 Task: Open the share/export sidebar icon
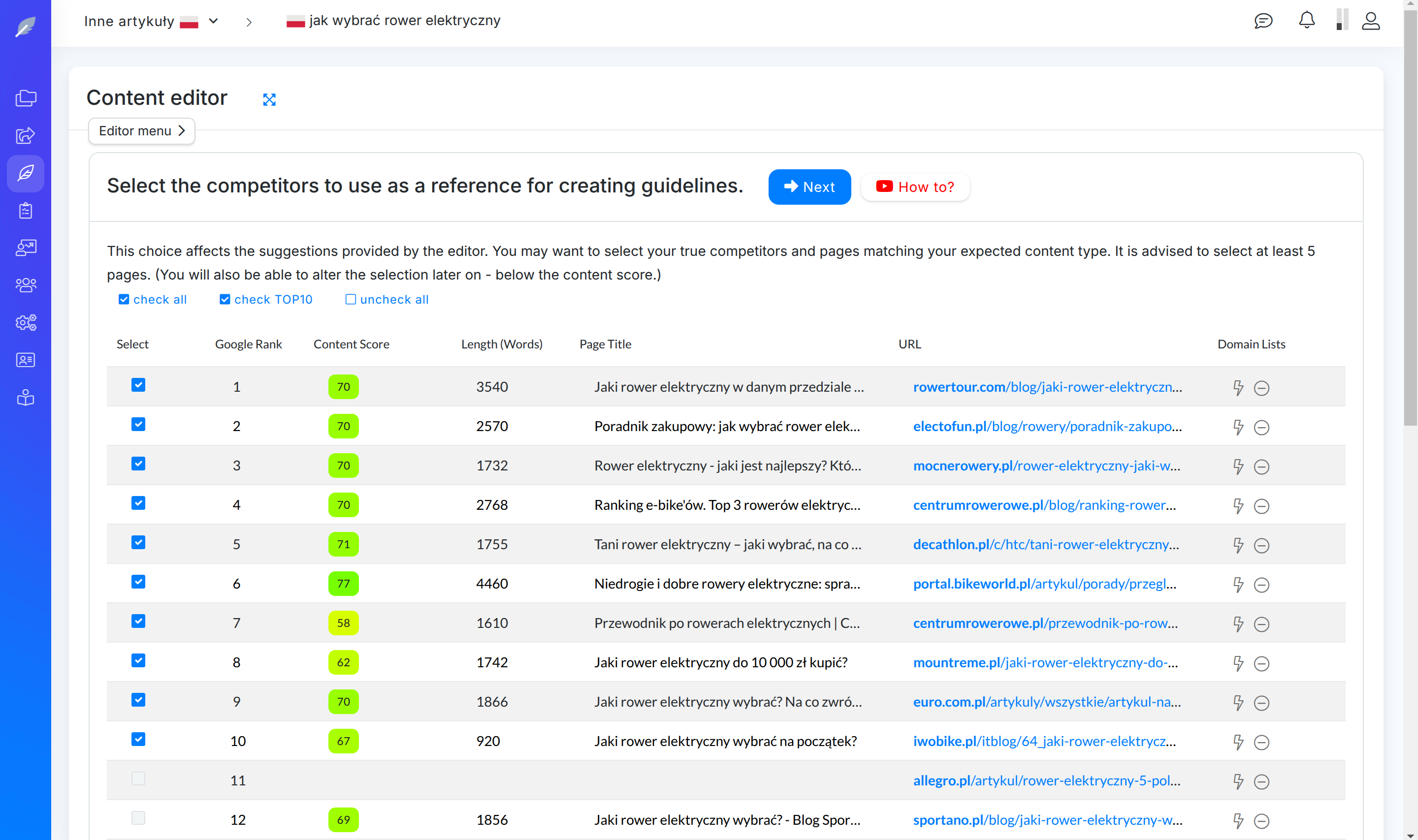tap(26, 135)
